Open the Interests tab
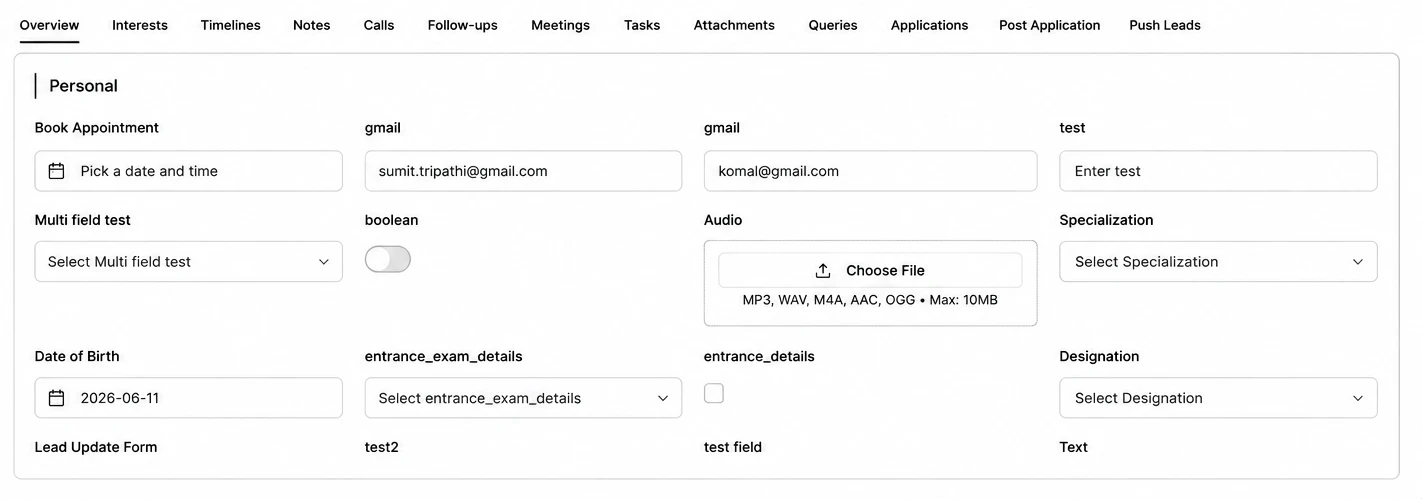The height and width of the screenshot is (499, 1422). coord(140,25)
